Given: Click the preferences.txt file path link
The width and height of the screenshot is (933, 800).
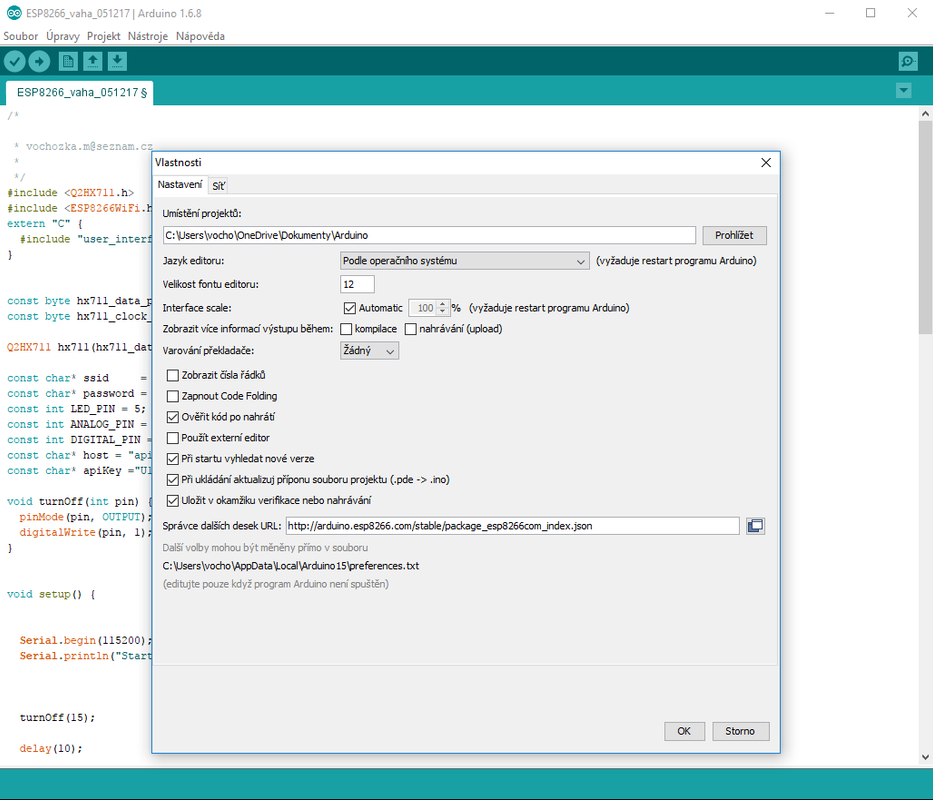Looking at the screenshot, I should tap(290, 565).
